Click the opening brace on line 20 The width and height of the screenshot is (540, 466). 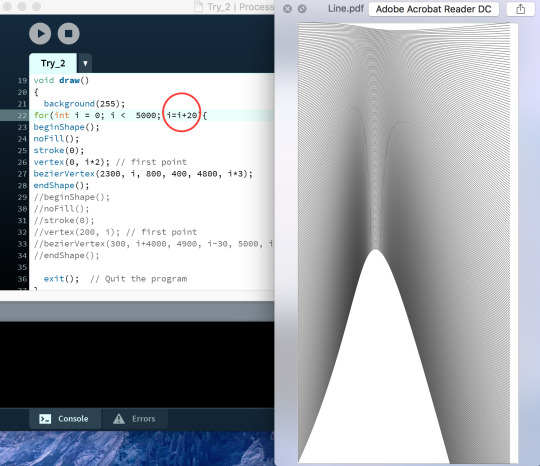tap(36, 92)
